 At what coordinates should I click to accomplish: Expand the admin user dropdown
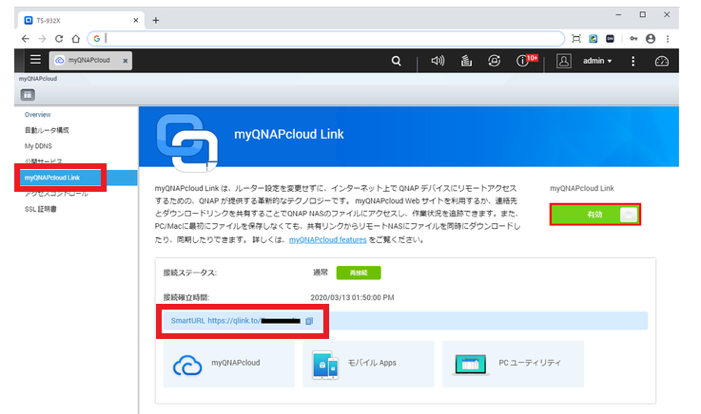[597, 61]
